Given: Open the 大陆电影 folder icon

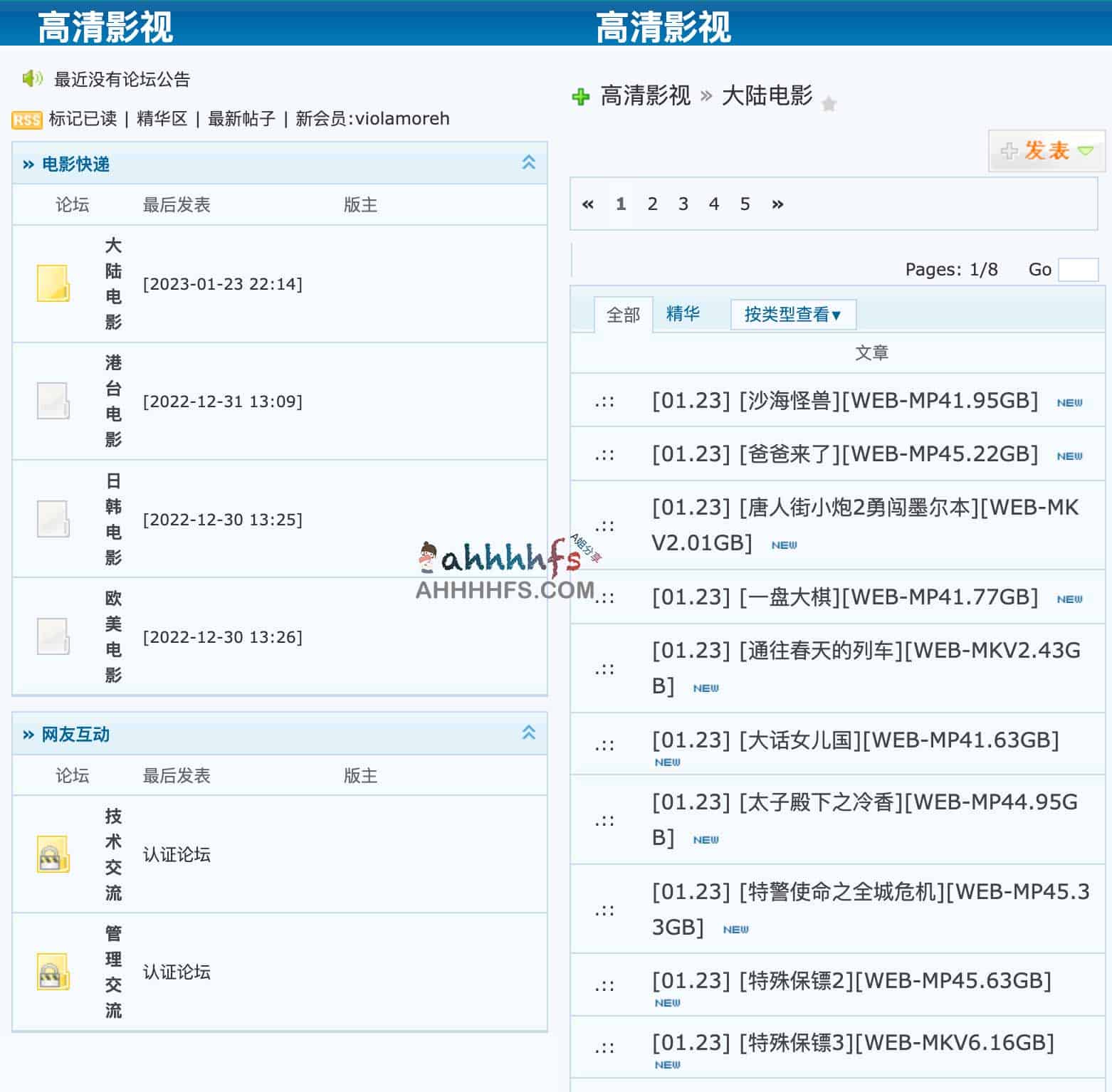Looking at the screenshot, I should pos(52,283).
